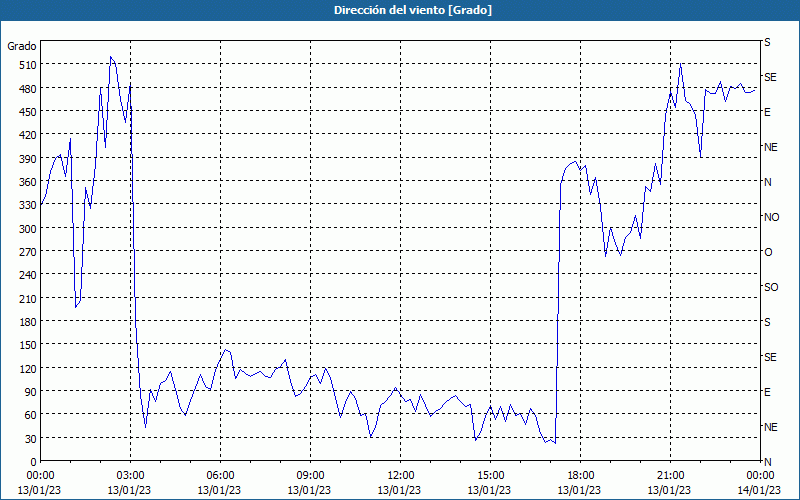The width and height of the screenshot is (800, 500).
Task: Click the '13/01/23' date under 18:00
Action: (579, 490)
